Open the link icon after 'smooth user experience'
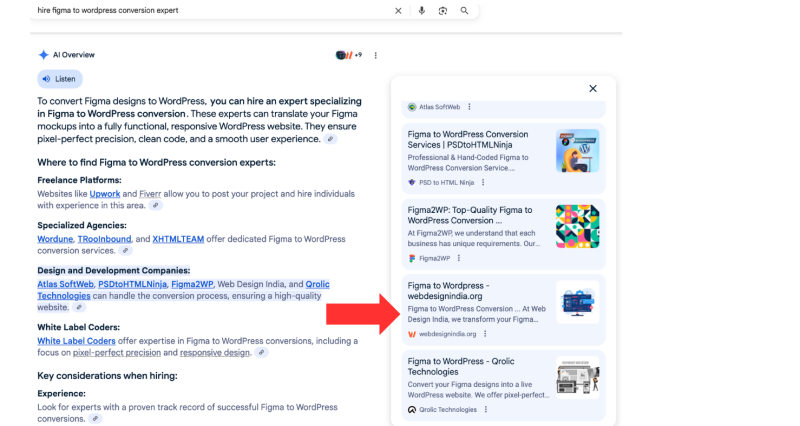This screenshot has height=426, width=800. click(331, 139)
